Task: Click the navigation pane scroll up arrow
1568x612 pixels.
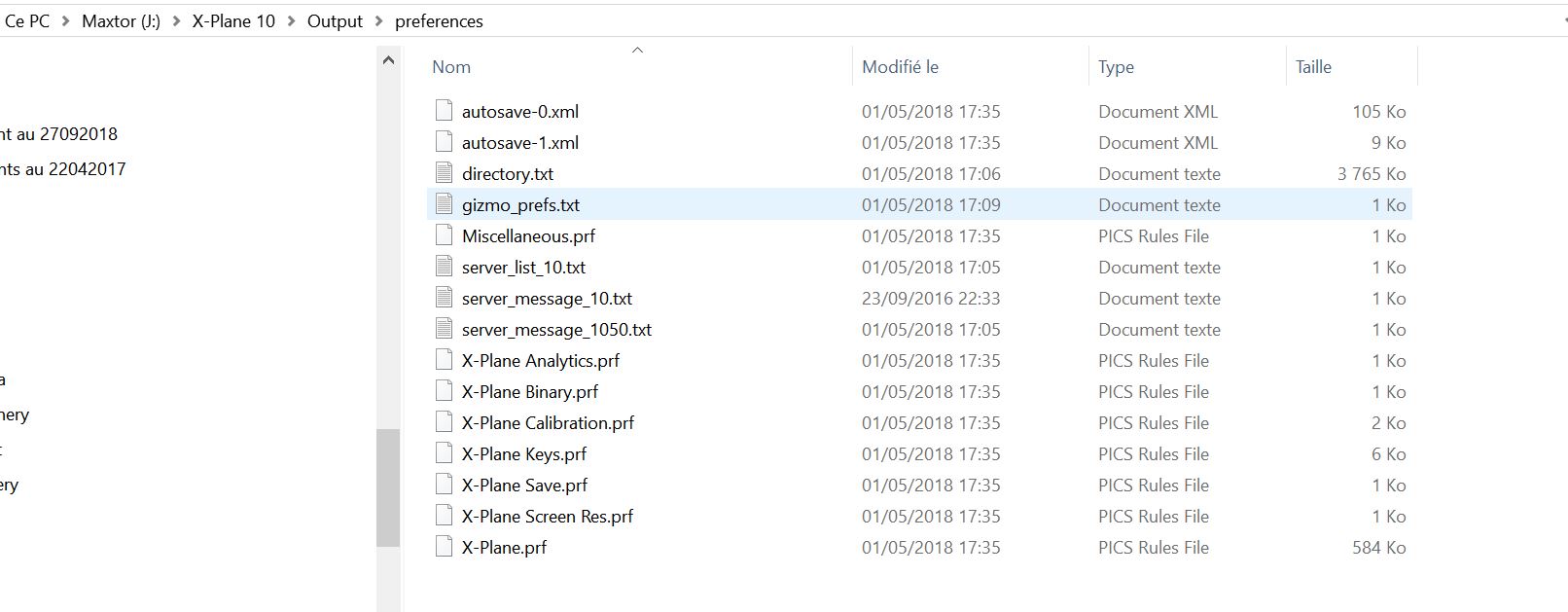Action: tap(388, 60)
